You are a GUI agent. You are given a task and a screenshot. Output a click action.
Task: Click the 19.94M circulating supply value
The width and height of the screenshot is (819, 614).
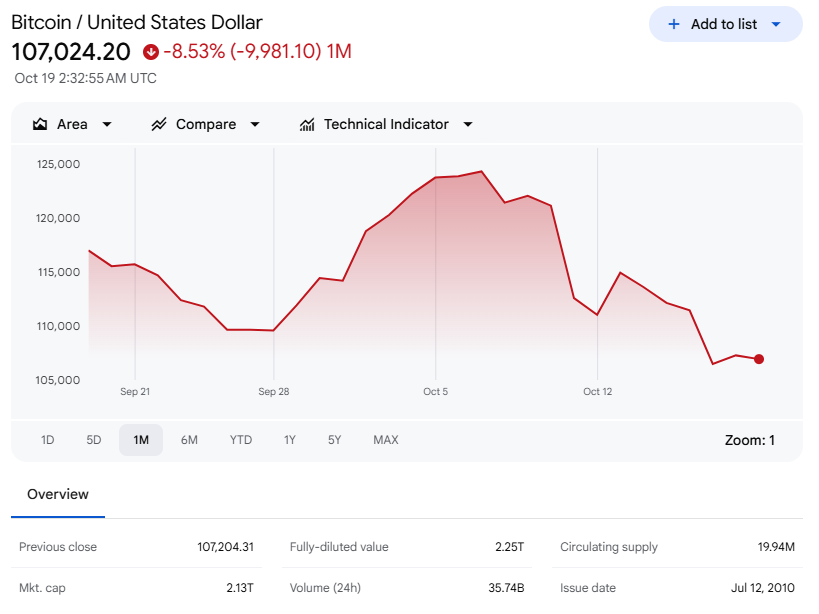point(776,547)
